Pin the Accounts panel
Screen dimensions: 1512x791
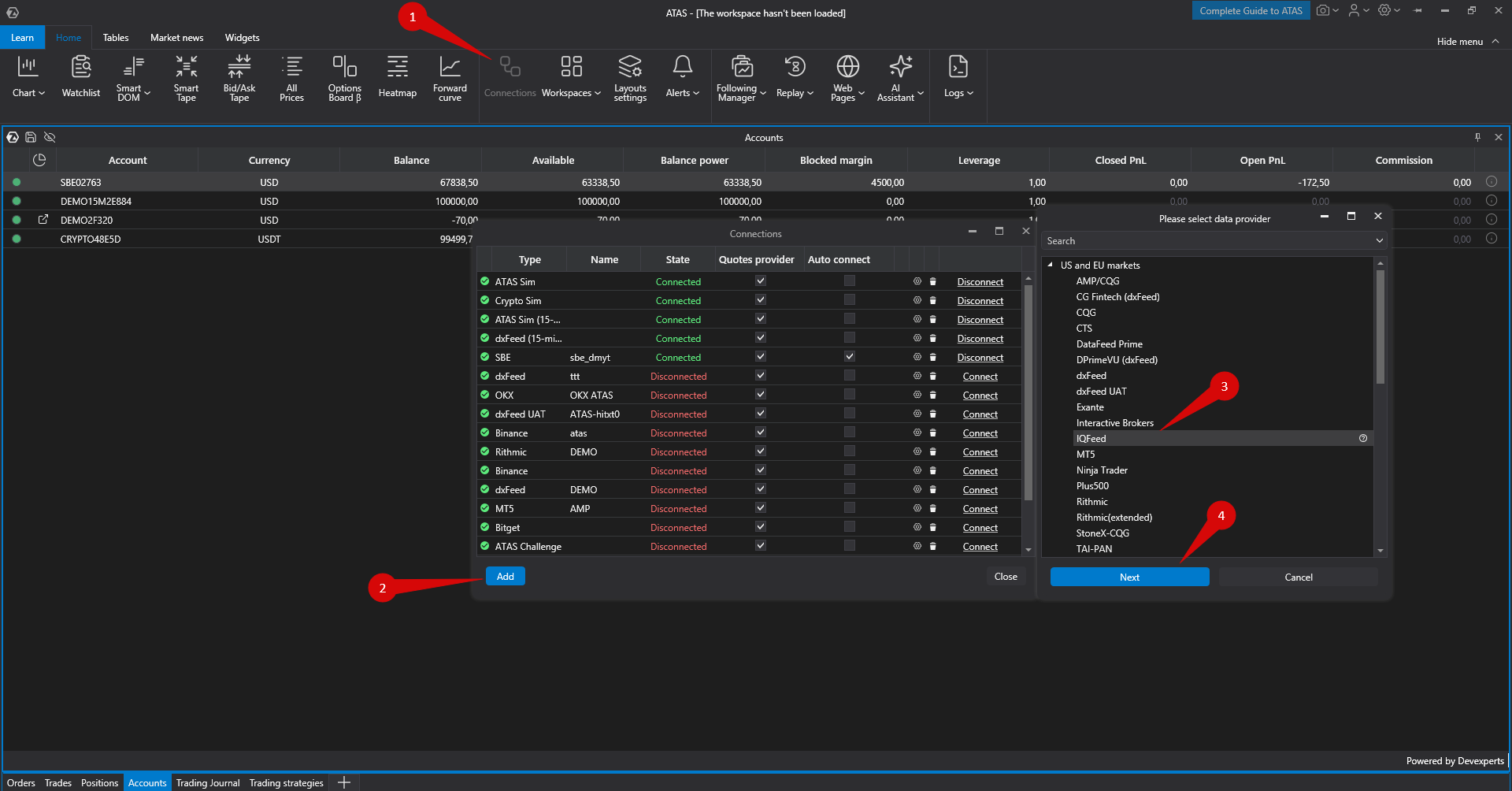[x=1478, y=137]
